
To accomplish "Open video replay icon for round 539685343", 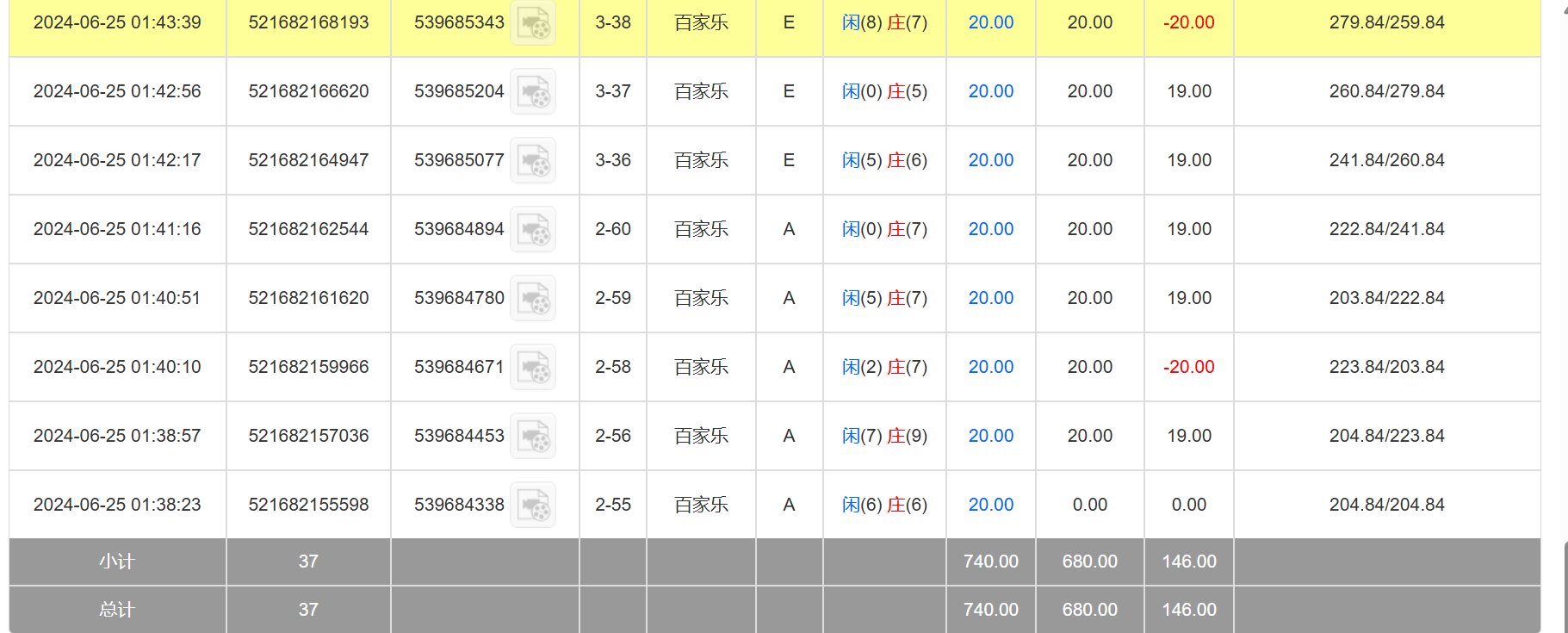I will [533, 23].
